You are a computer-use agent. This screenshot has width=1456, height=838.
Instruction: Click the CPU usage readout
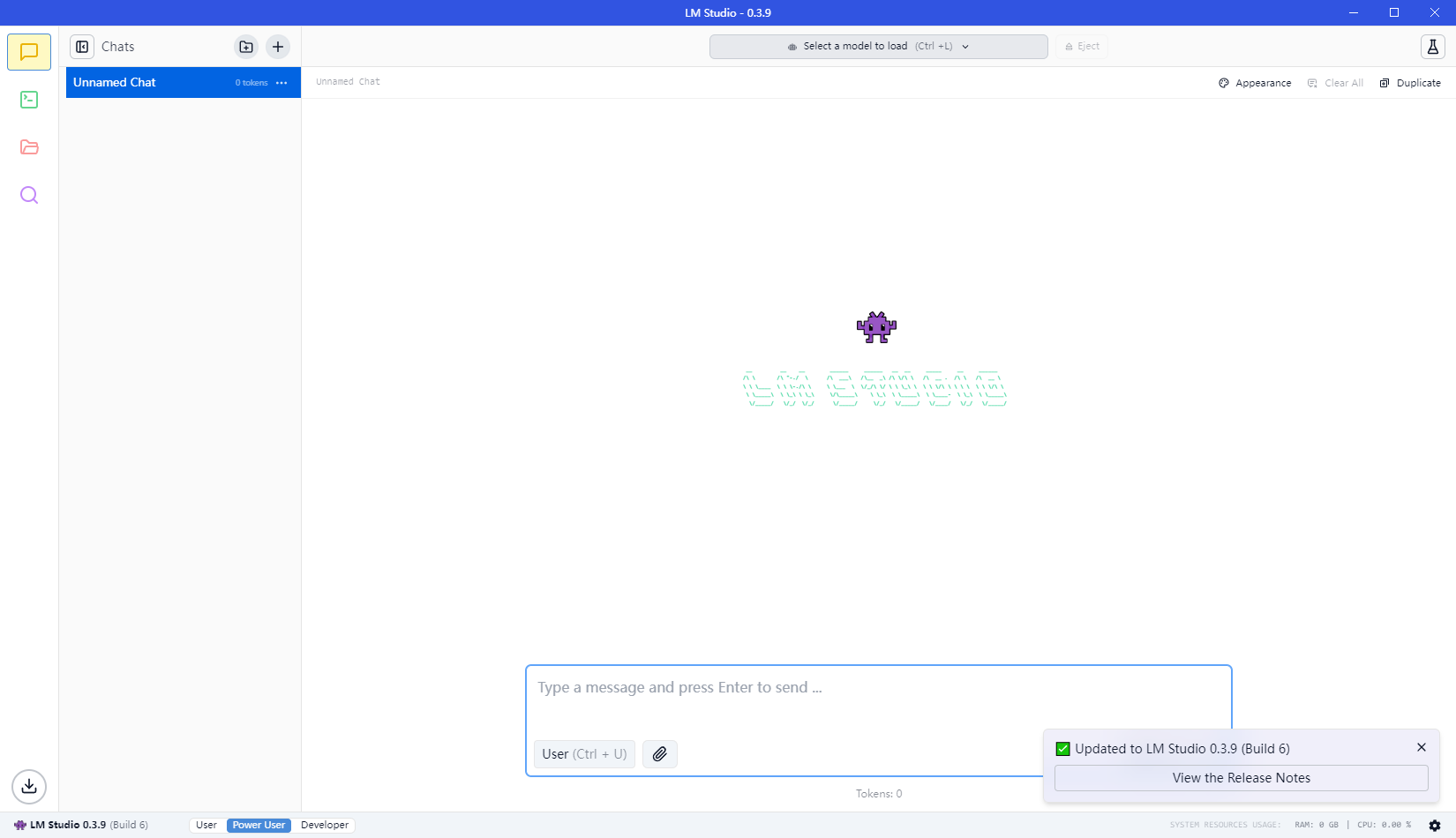pyautogui.click(x=1385, y=826)
